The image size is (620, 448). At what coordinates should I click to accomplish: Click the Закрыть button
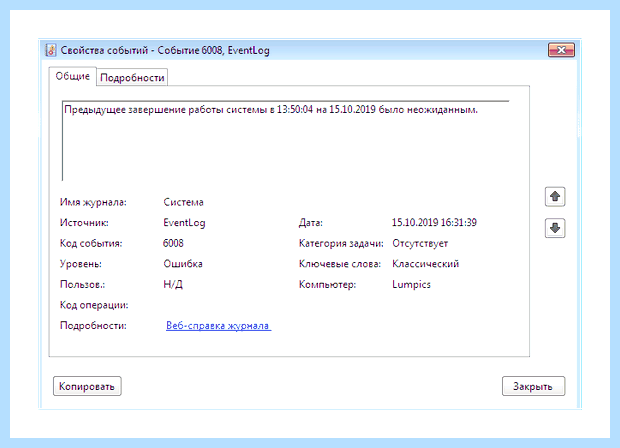[533, 386]
